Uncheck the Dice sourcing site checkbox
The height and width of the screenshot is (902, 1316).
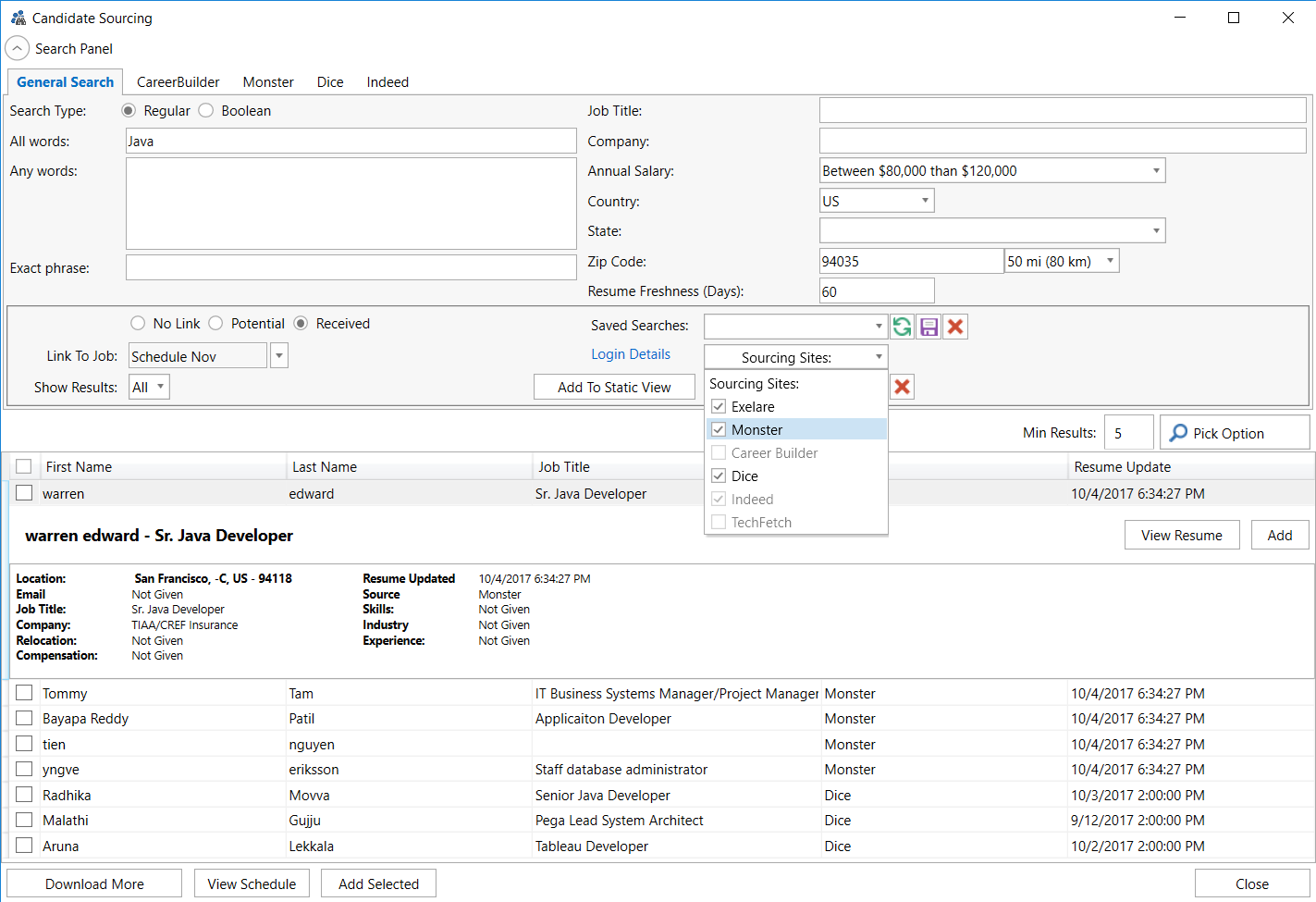coord(719,476)
